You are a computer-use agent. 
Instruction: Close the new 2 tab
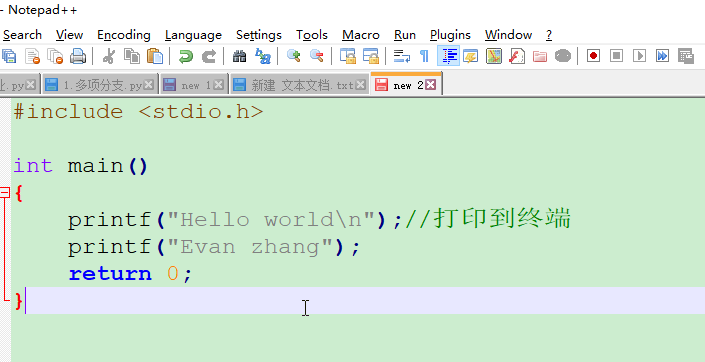(x=430, y=85)
